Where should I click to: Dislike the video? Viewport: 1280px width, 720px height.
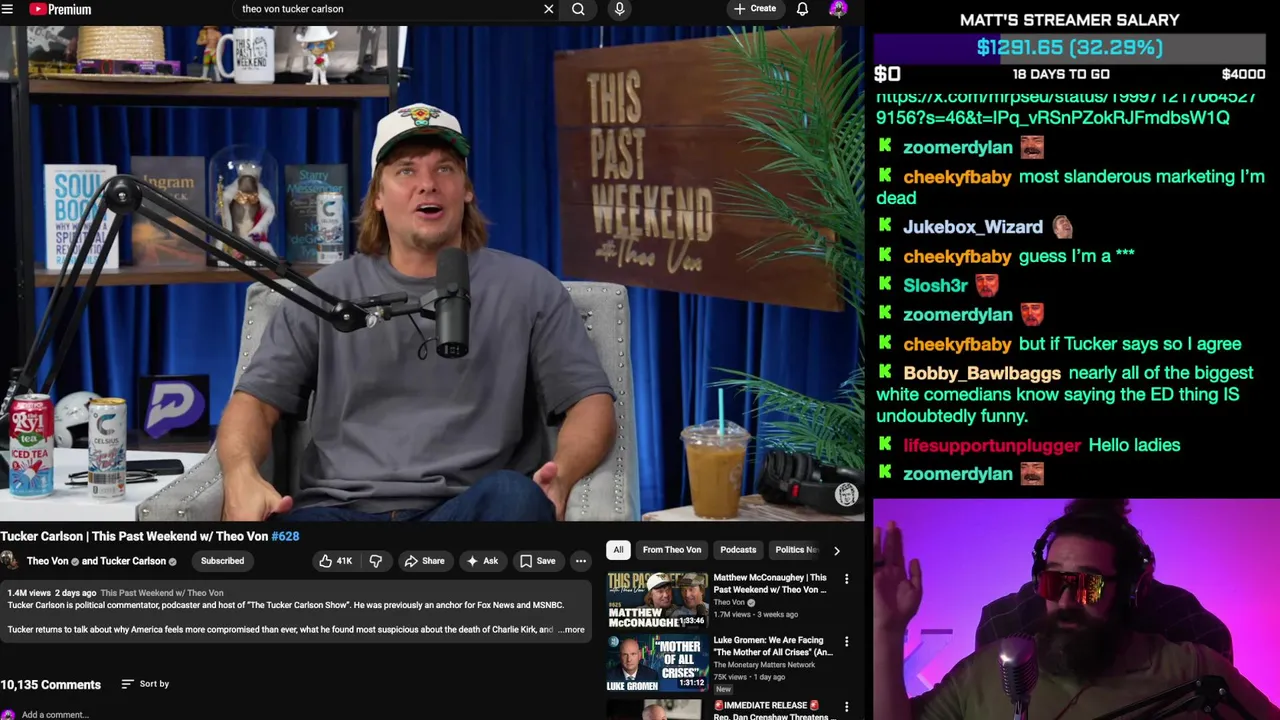(x=375, y=561)
